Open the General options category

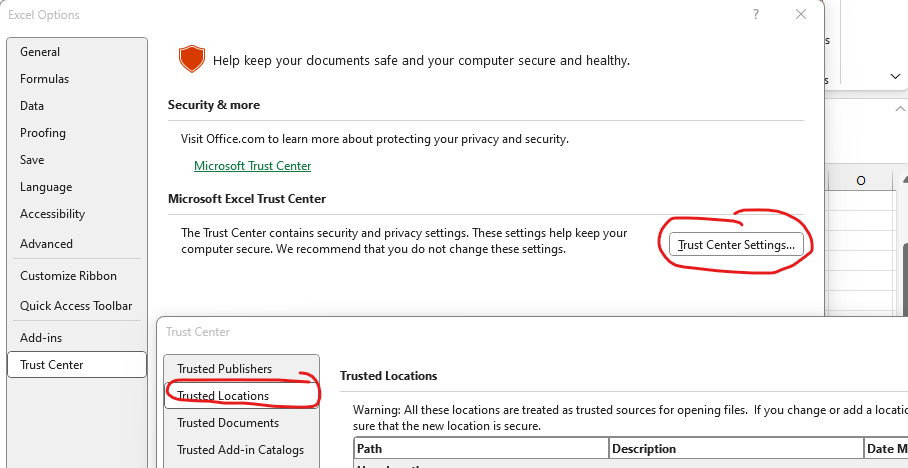(x=77, y=52)
